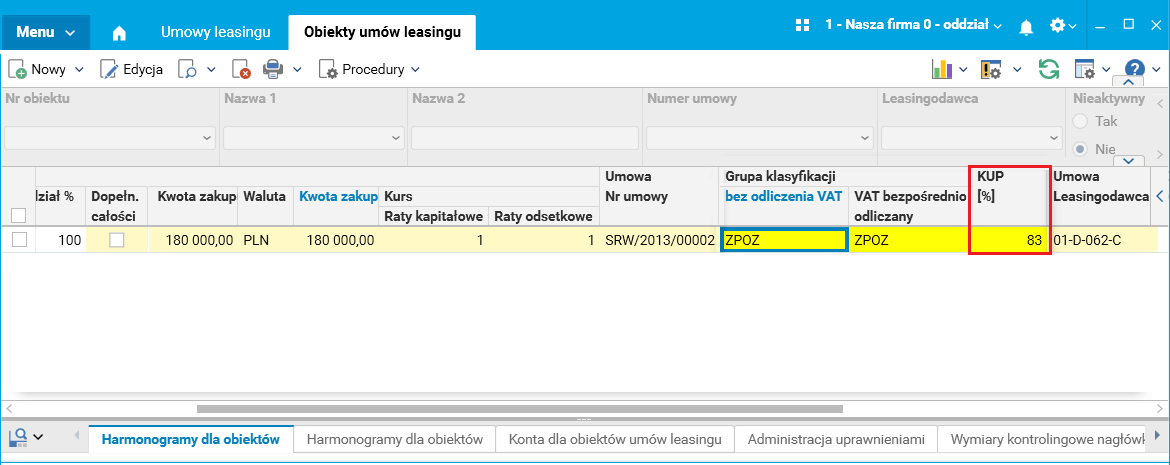Click the home icon tab
The image size is (1170, 465).
[119, 33]
